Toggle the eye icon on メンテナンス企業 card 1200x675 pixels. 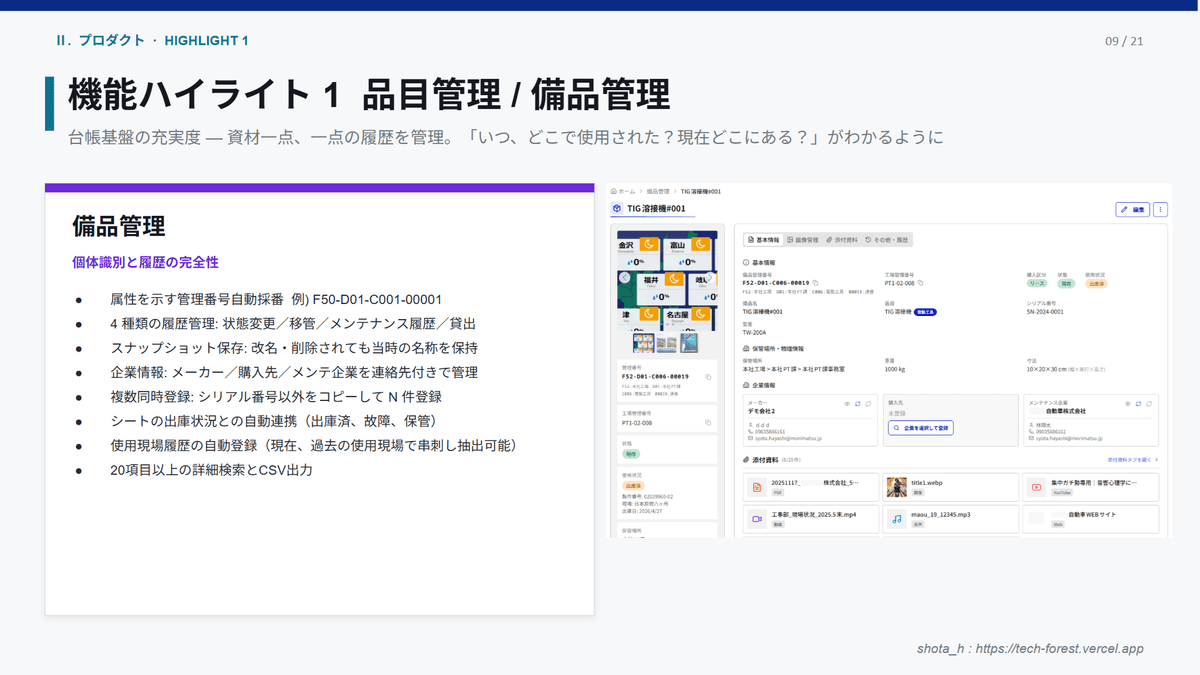[x=1130, y=403]
